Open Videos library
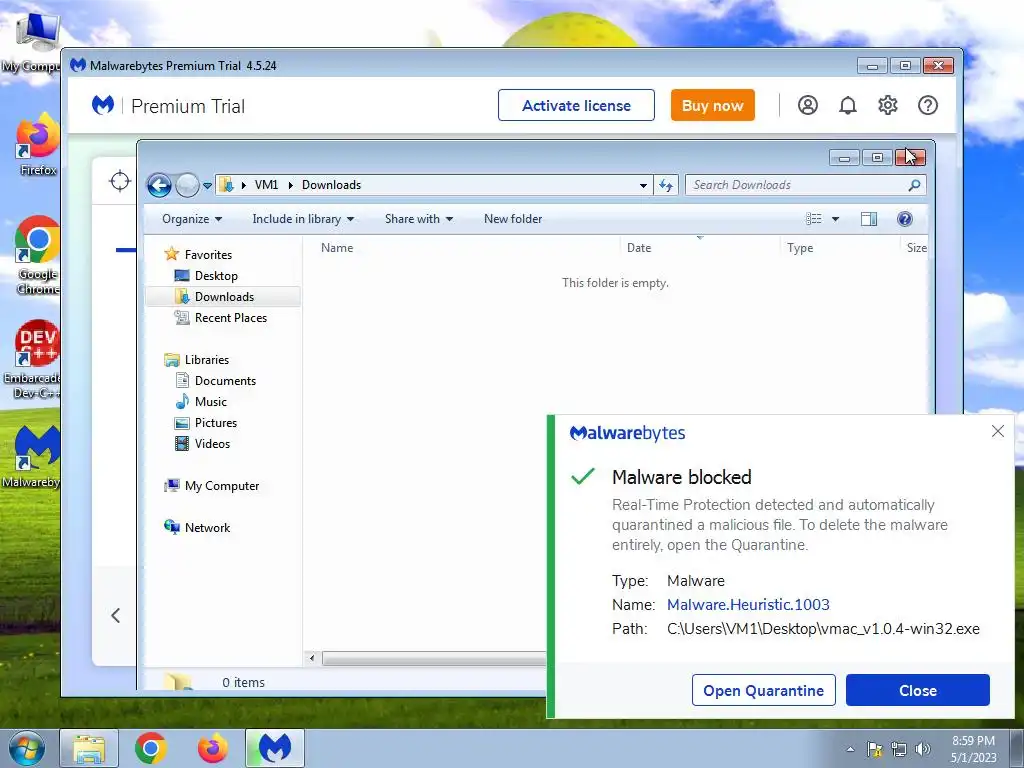1024x768 pixels. (212, 443)
